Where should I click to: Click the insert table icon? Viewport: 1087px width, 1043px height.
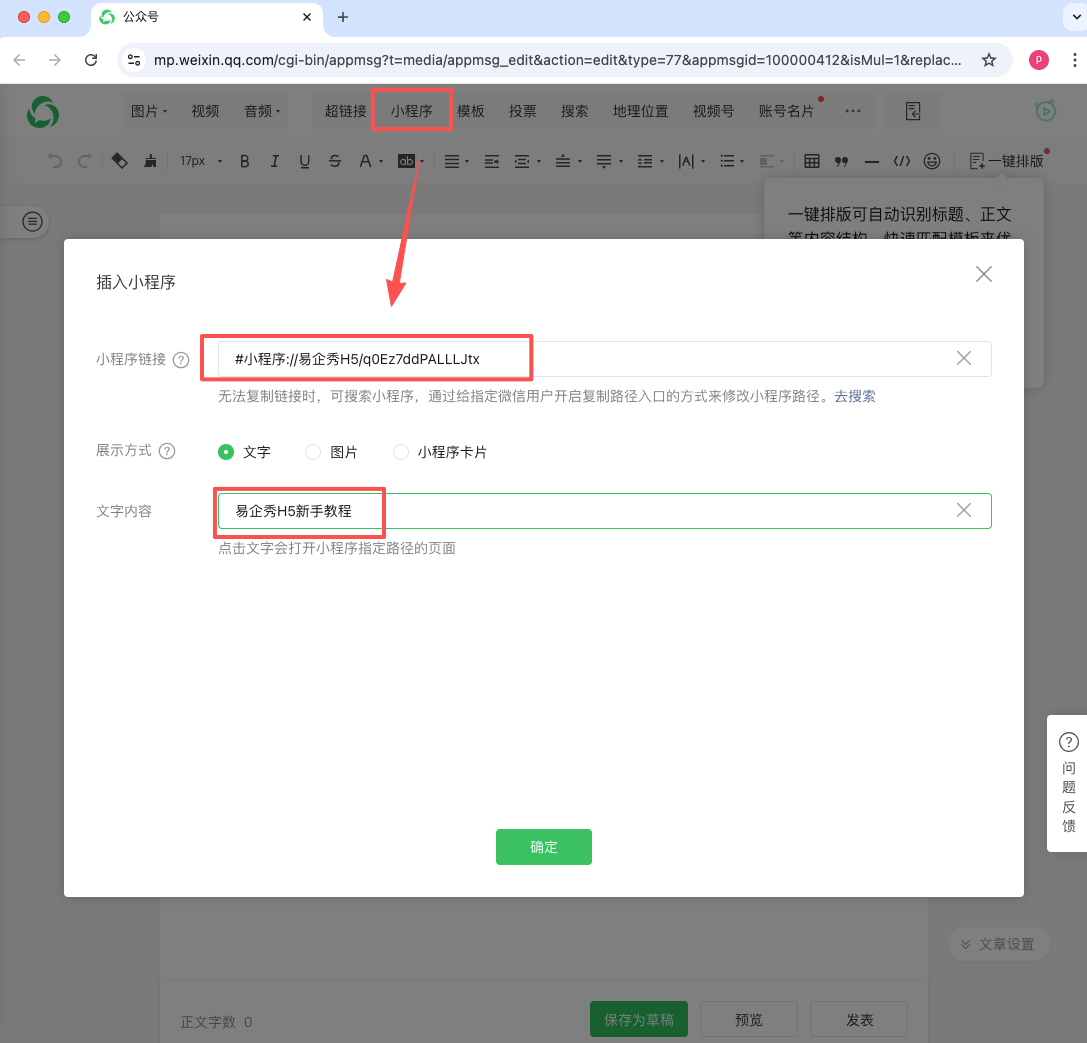(812, 161)
